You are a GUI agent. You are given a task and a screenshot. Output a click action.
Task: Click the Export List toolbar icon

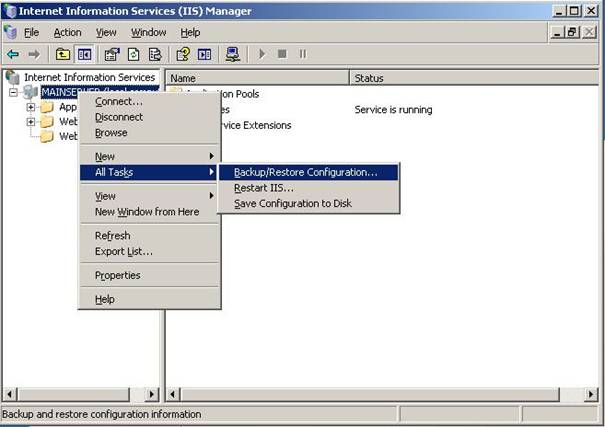click(x=155, y=54)
